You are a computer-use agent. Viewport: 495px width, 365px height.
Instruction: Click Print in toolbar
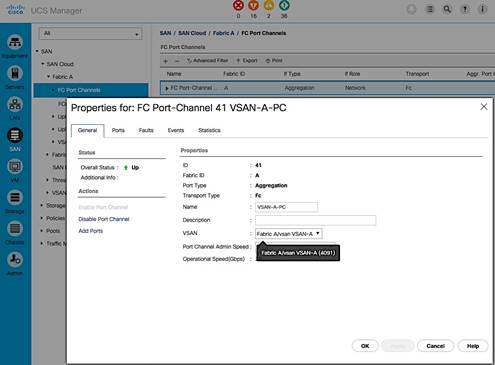pyautogui.click(x=274, y=61)
